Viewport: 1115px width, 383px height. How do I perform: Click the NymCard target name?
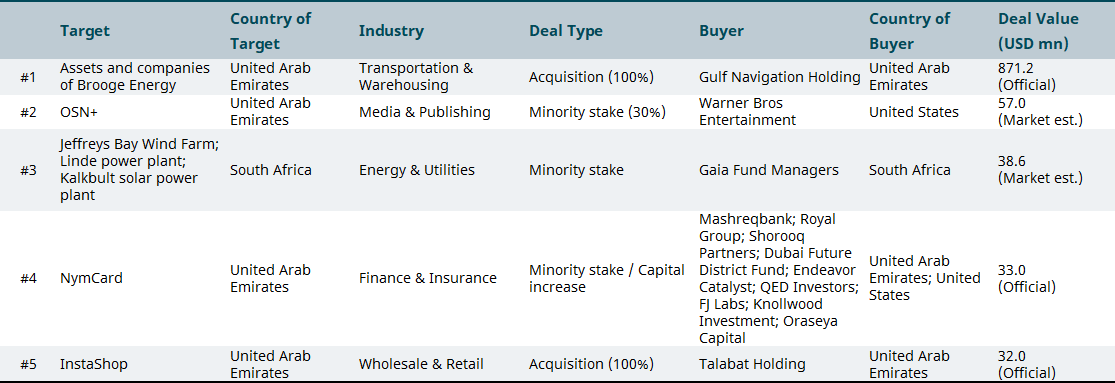coord(91,279)
